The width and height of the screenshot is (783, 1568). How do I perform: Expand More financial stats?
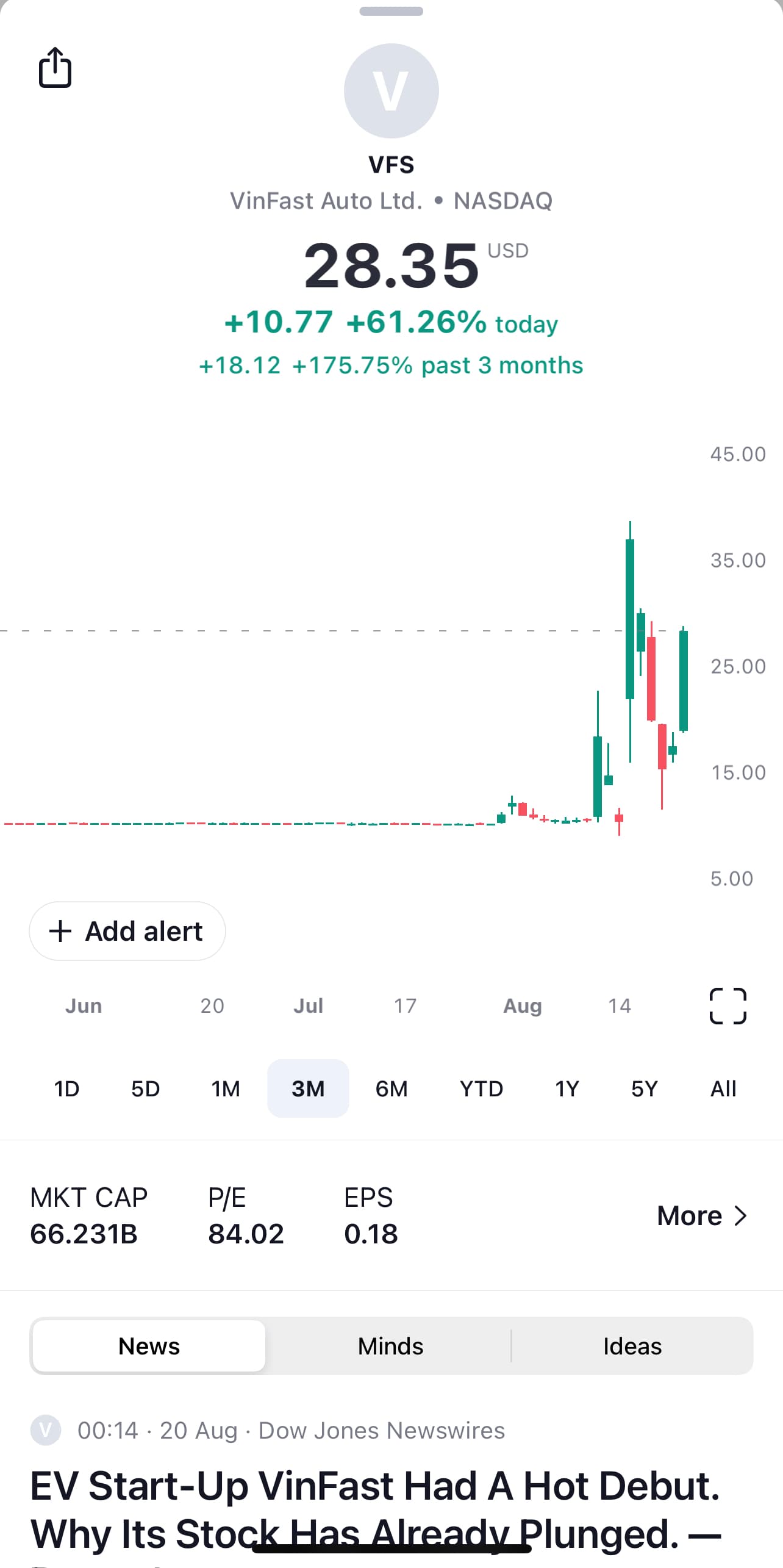pos(702,1216)
